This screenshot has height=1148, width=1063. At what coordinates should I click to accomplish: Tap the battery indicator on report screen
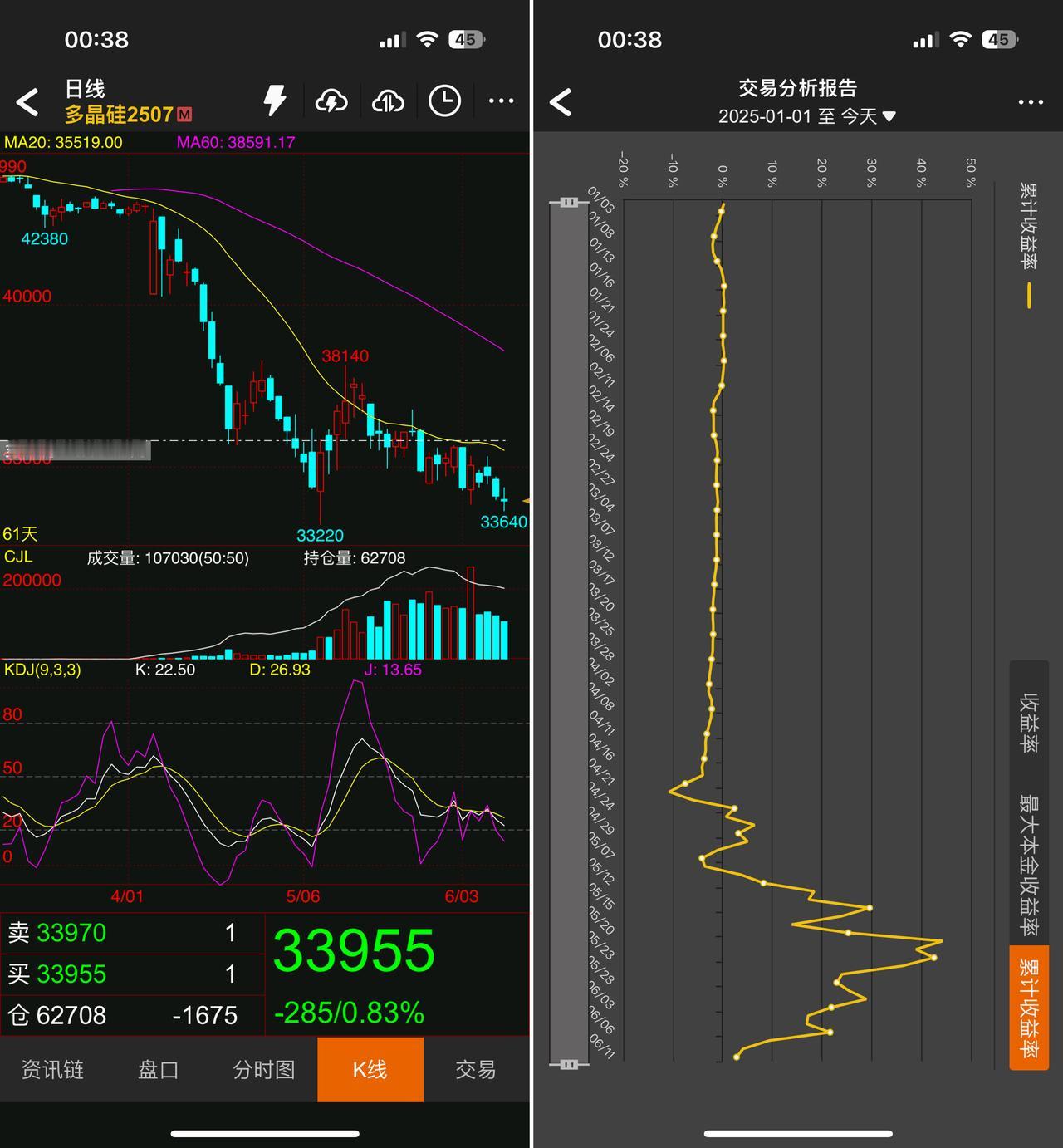[x=1001, y=39]
